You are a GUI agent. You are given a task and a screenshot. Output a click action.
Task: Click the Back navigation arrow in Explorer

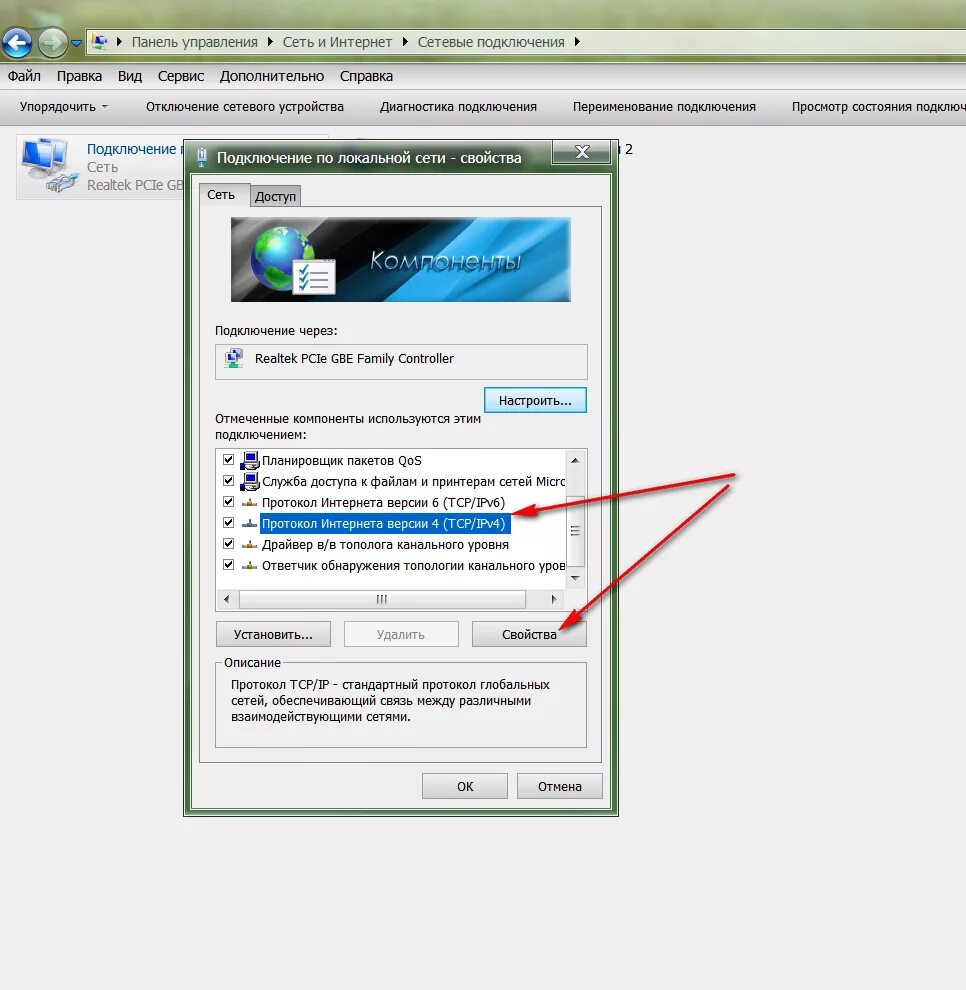[17, 42]
